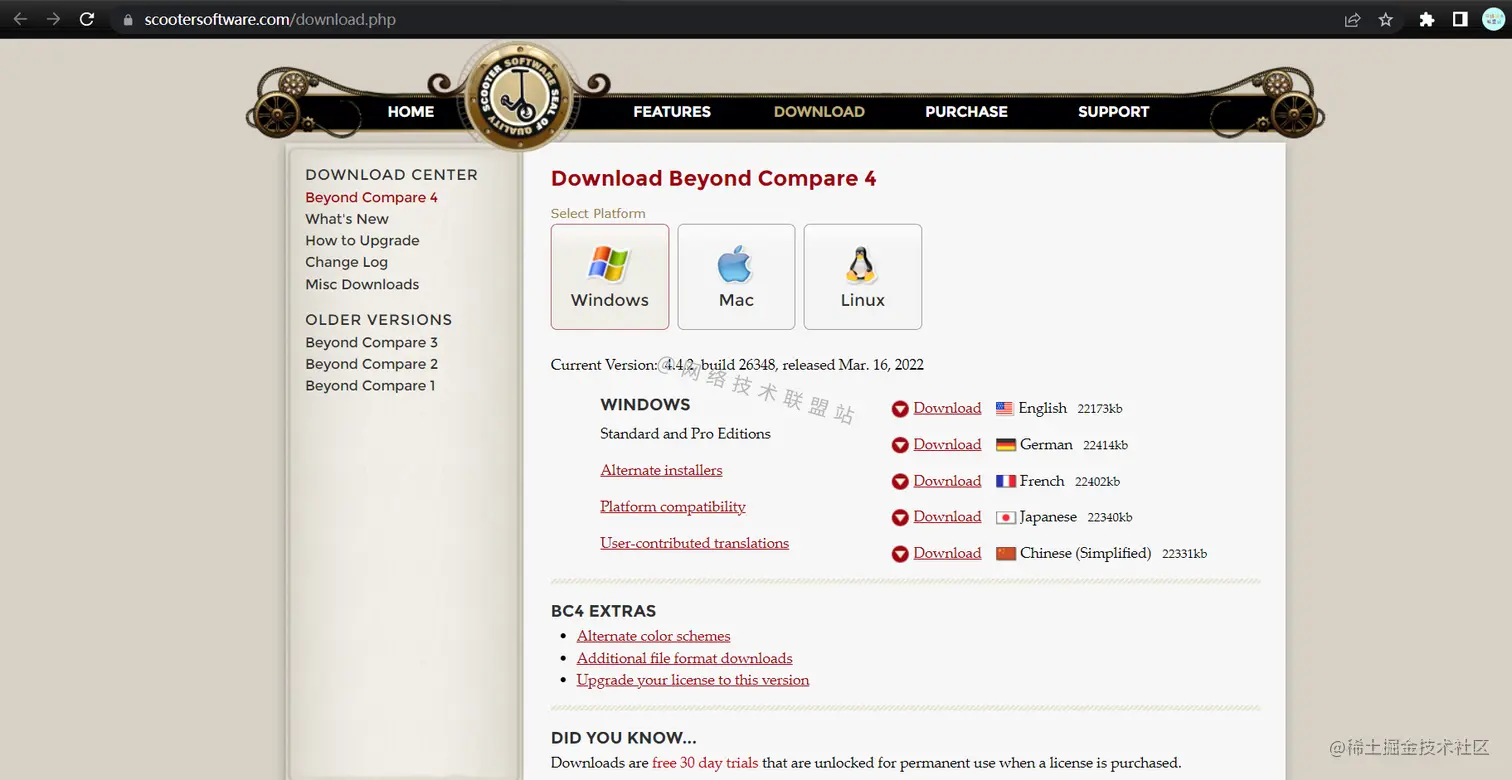Click the BC4 EXTRAS heading

[x=603, y=611]
